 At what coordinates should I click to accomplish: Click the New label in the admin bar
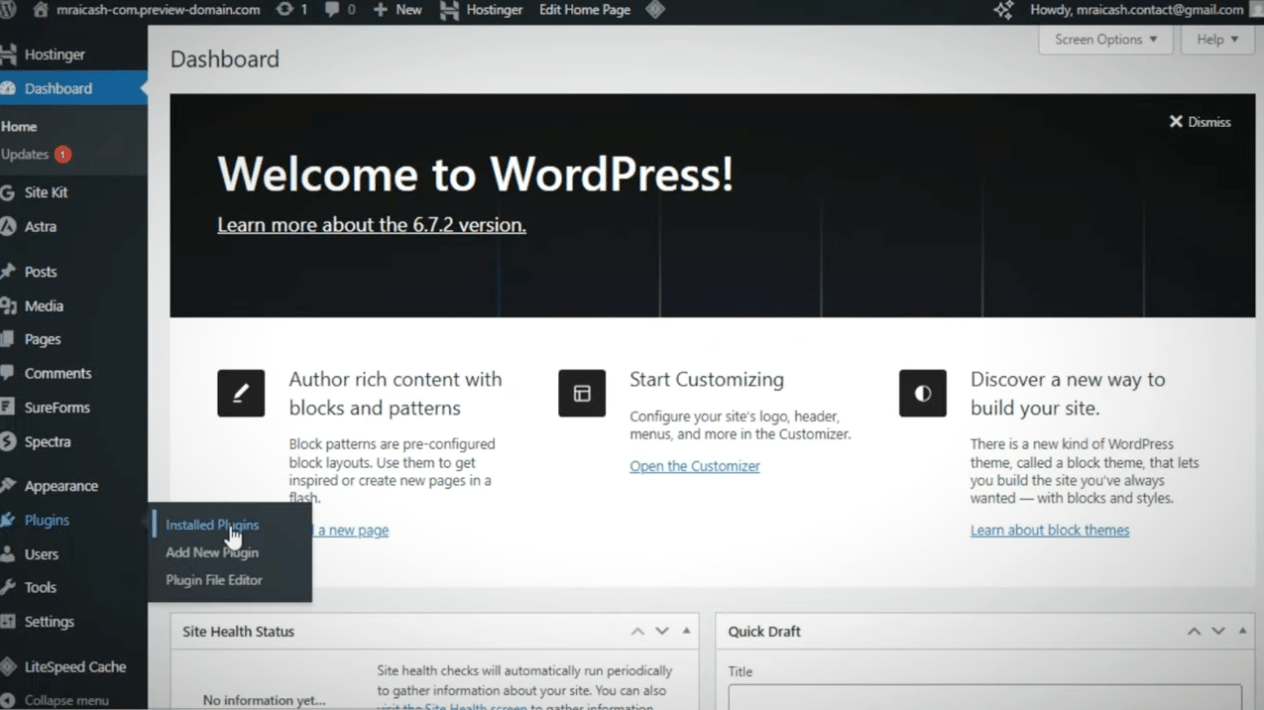click(x=409, y=10)
